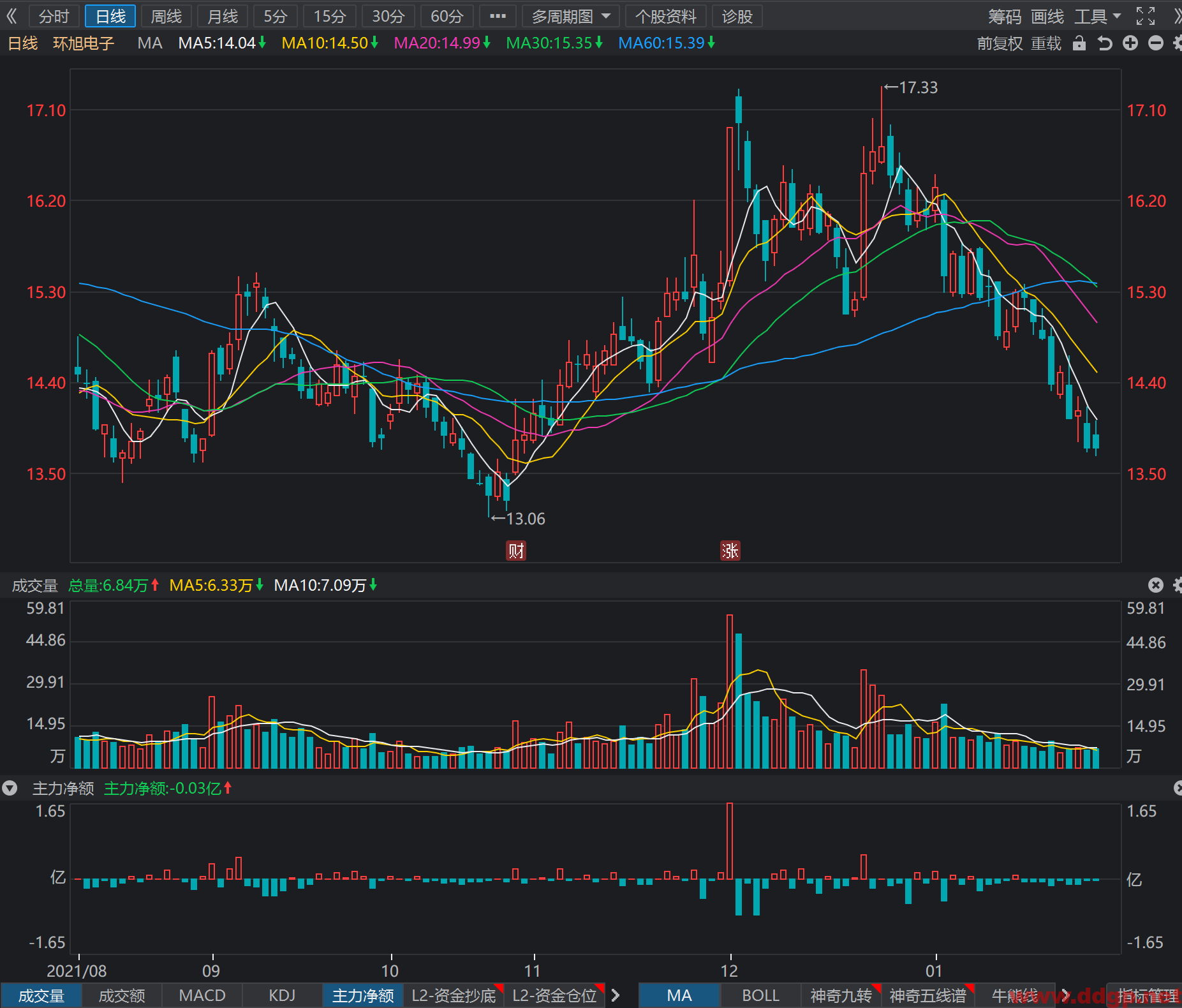Click the MA60 blue legend label
This screenshot has width=1182, height=1008.
tap(667, 43)
